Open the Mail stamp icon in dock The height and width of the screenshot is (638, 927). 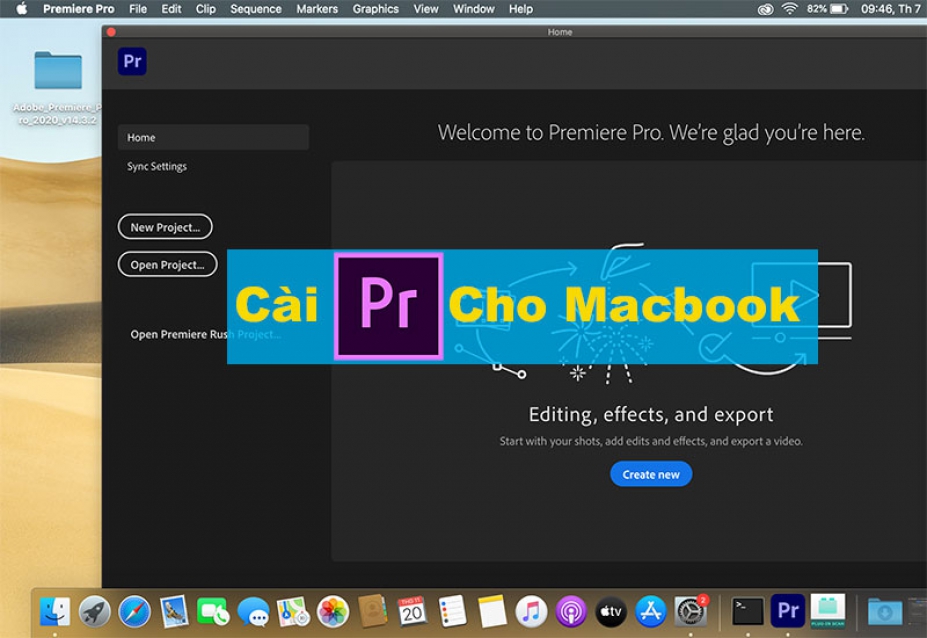pos(174,611)
